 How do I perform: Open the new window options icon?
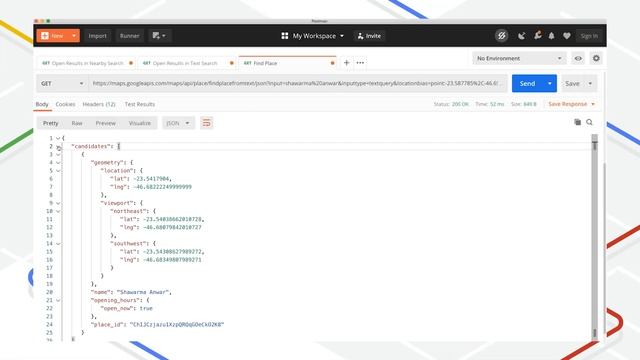pyautogui.click(x=159, y=36)
